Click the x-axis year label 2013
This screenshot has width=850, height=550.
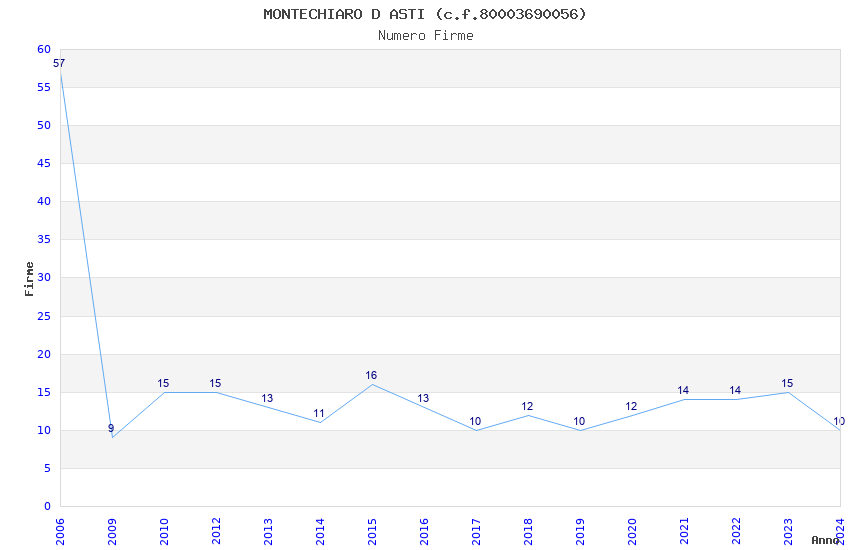point(268,532)
